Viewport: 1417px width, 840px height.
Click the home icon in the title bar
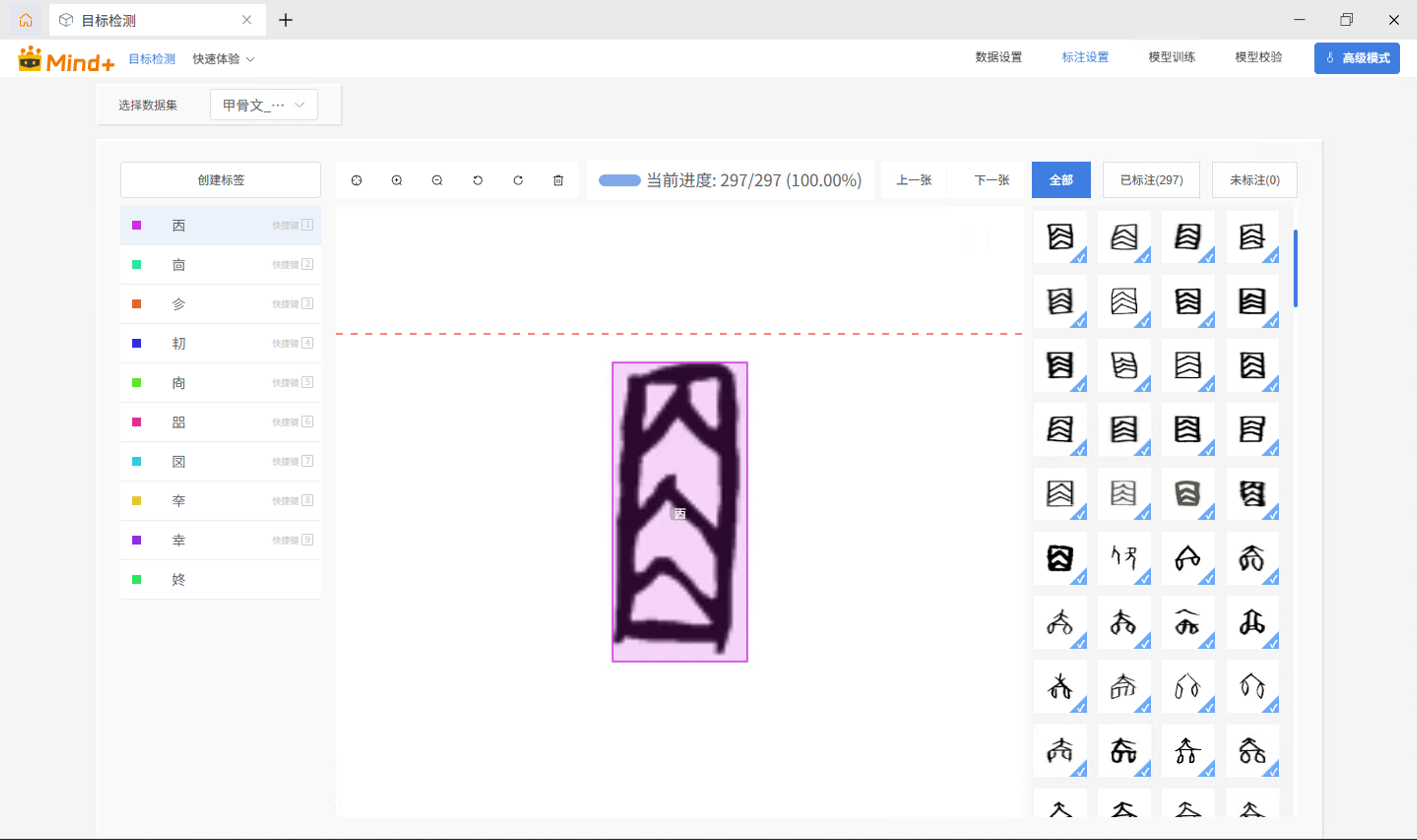(x=26, y=20)
